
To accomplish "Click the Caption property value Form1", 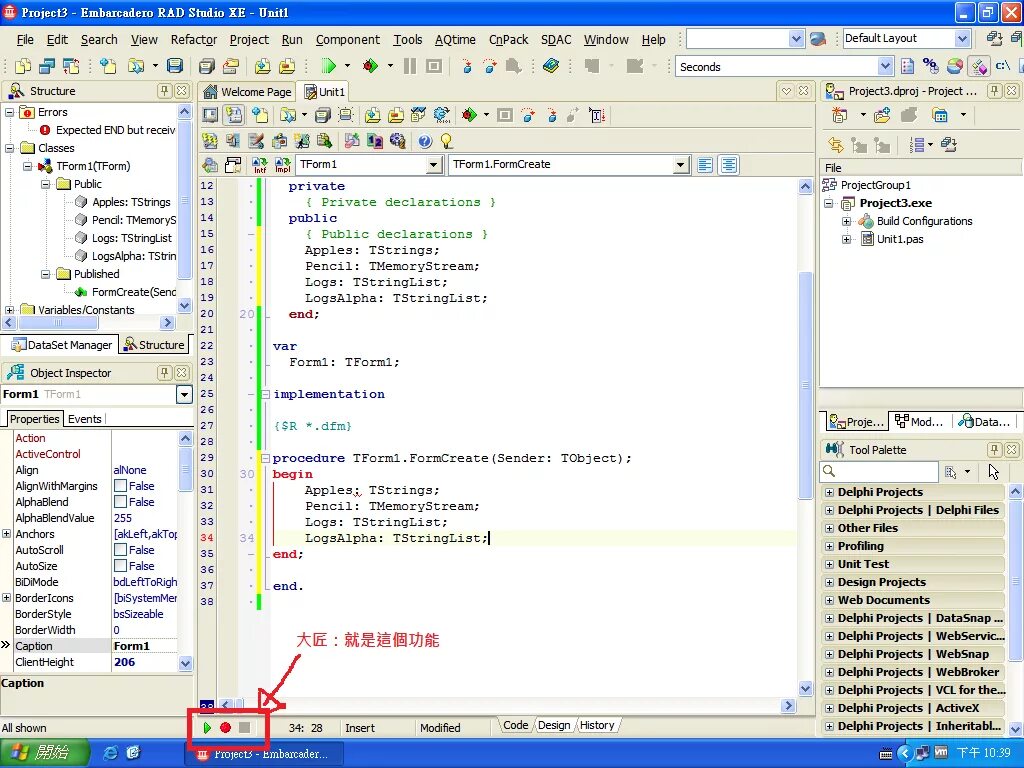I will (144, 646).
